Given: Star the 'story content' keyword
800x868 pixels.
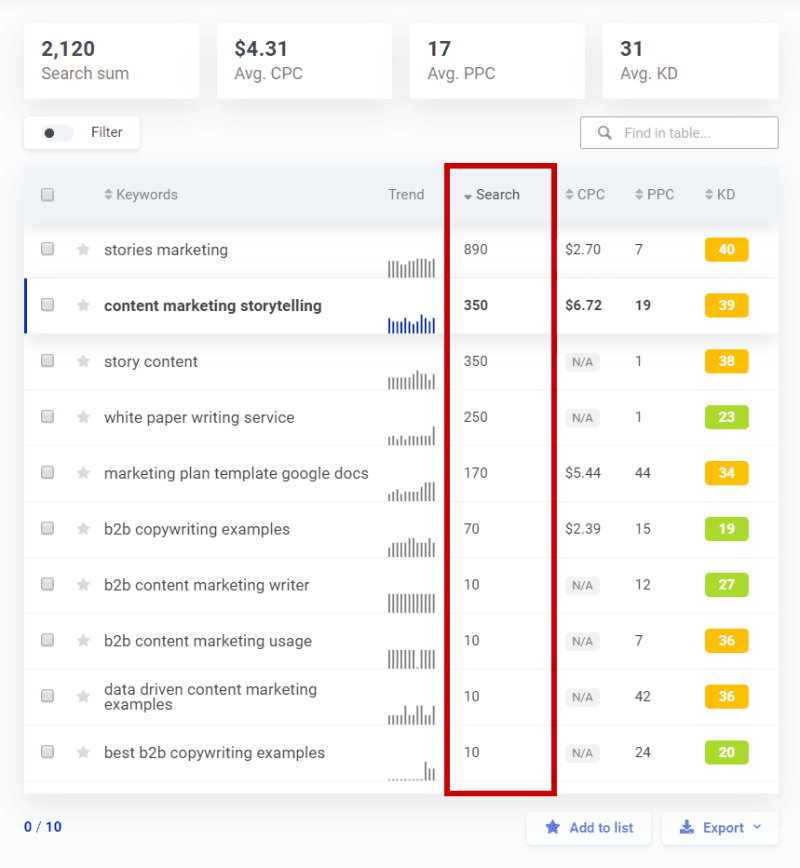Looking at the screenshot, I should 84,362.
